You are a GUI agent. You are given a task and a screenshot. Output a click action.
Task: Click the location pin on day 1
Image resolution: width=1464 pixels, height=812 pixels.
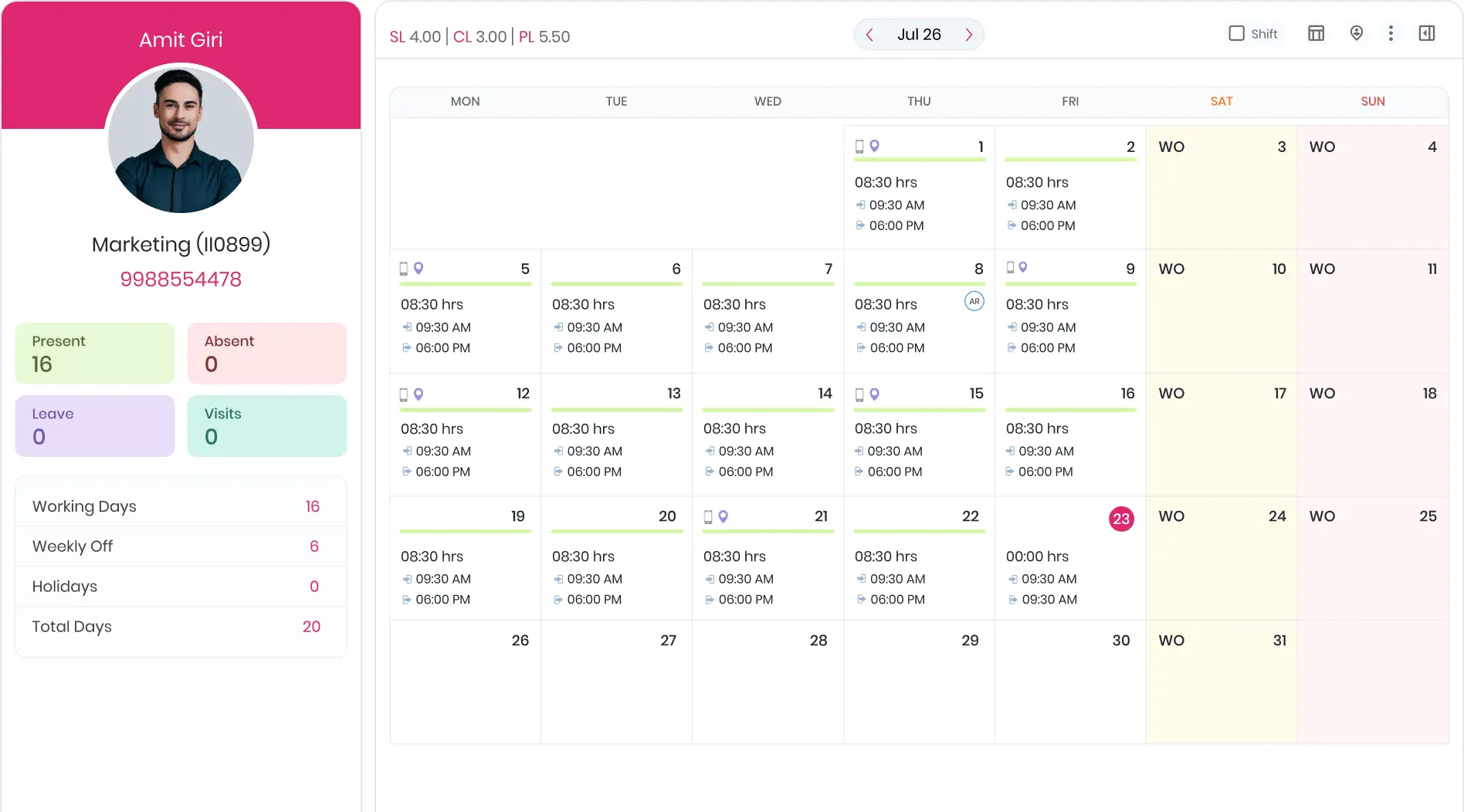tap(875, 146)
